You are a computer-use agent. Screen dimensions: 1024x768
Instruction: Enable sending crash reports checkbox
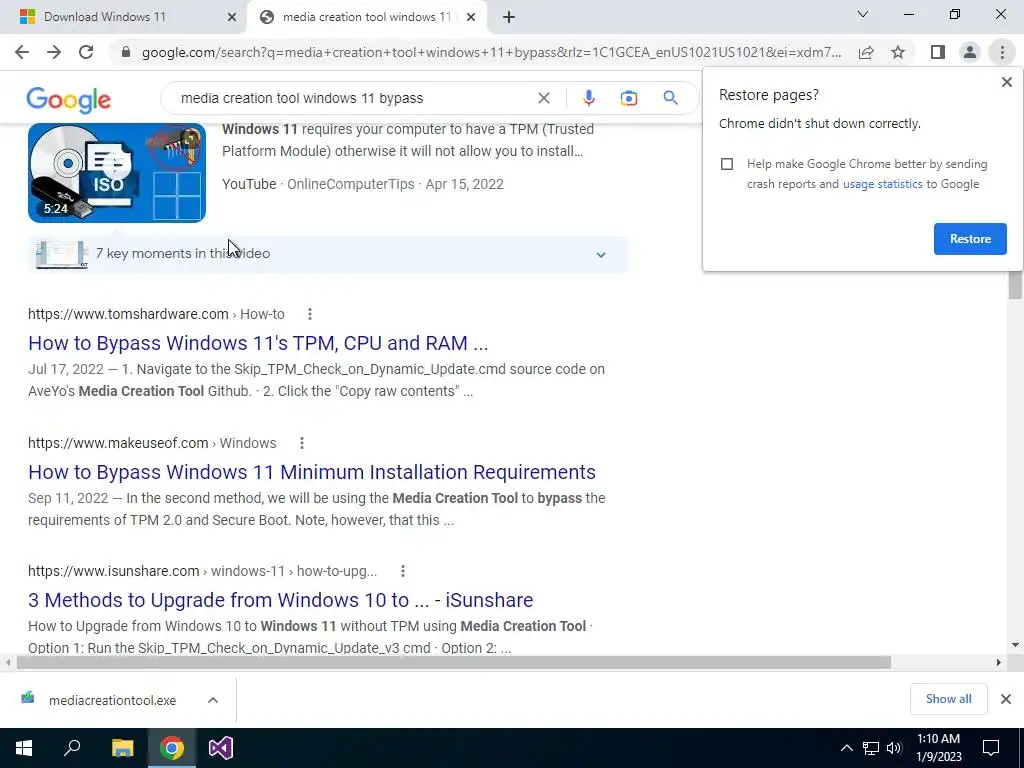(727, 164)
